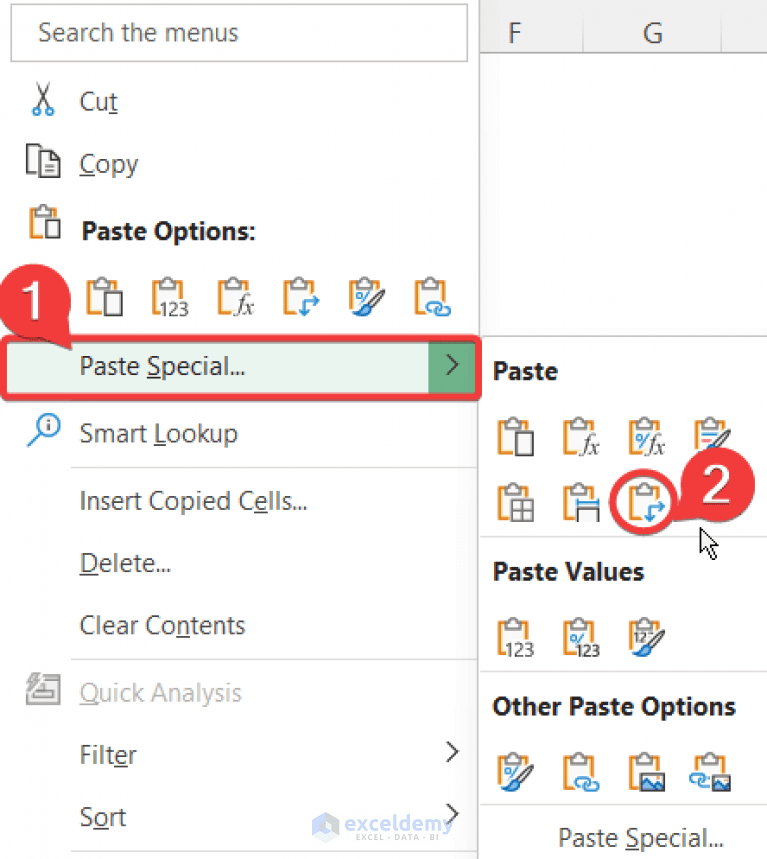This screenshot has width=767, height=859.
Task: Pick the Values 123 icon under Paste Values
Action: [515, 637]
